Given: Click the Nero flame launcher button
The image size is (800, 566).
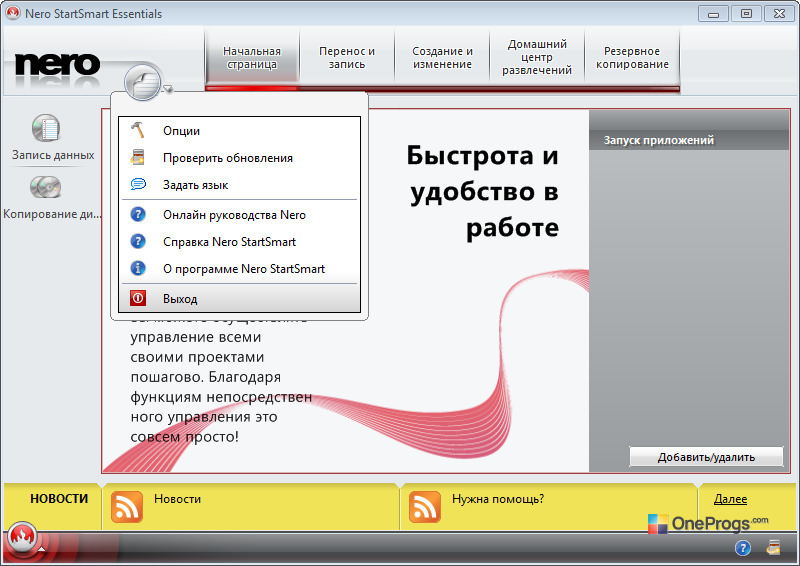Looking at the screenshot, I should pyautogui.click(x=22, y=537).
